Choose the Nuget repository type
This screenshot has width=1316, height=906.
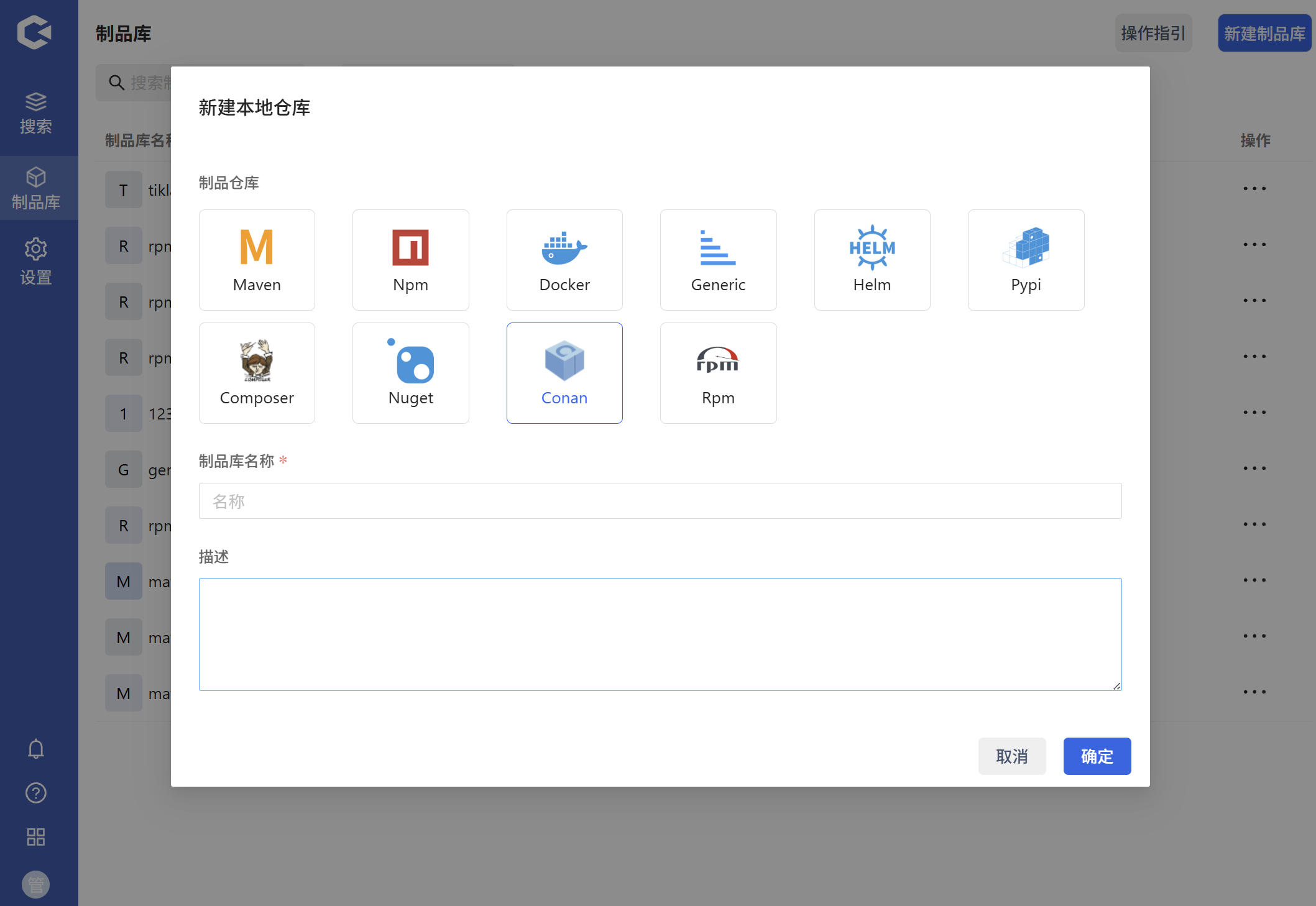tap(410, 373)
